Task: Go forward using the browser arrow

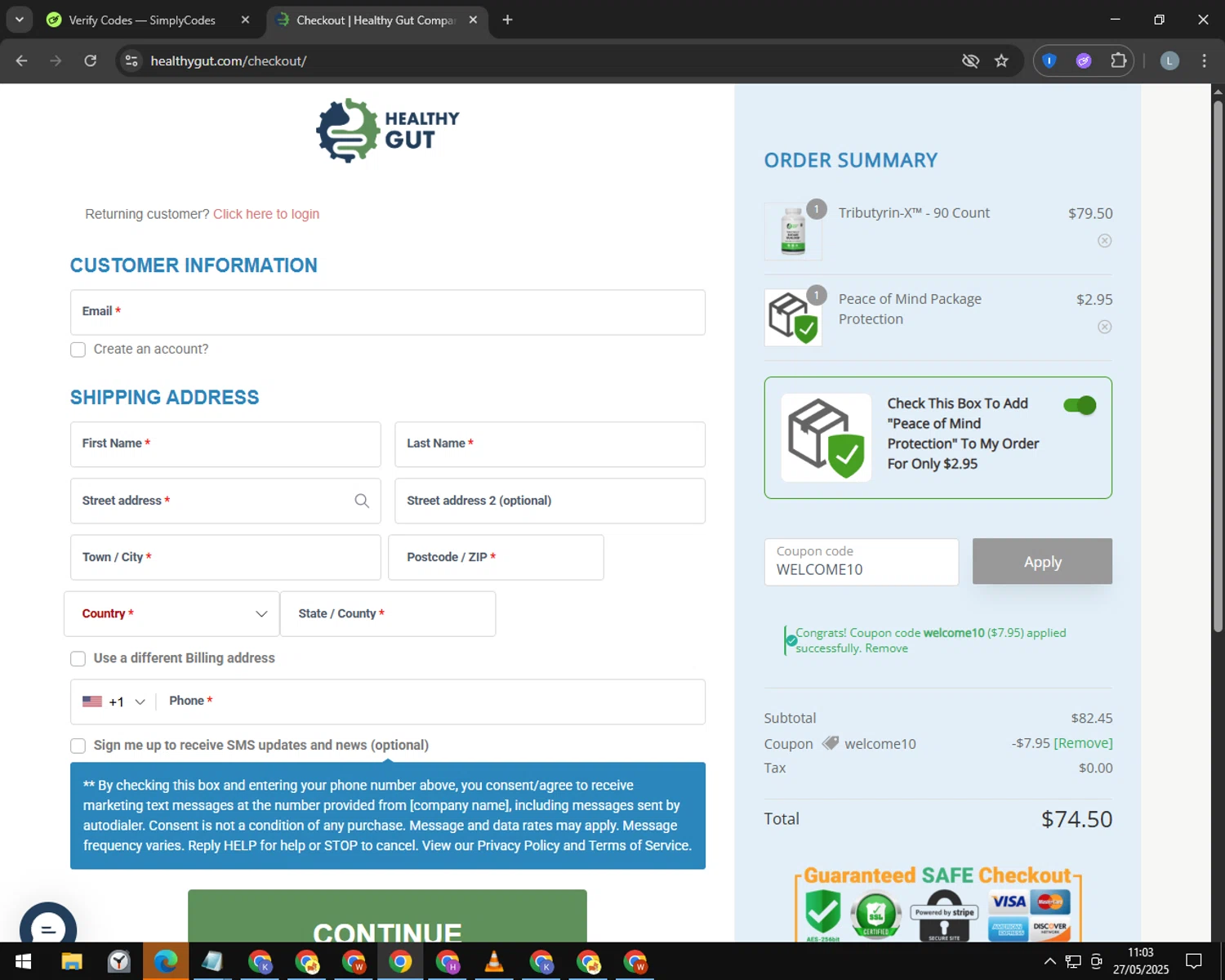Action: coord(56,61)
